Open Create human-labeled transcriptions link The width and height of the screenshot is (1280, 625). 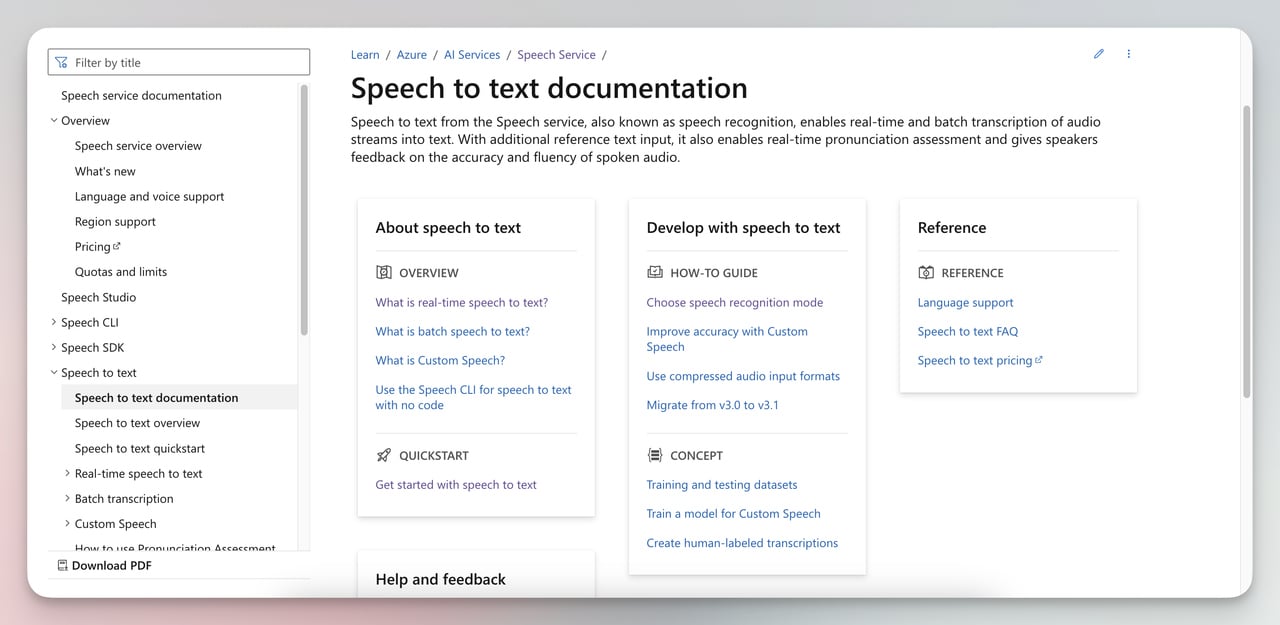click(742, 543)
